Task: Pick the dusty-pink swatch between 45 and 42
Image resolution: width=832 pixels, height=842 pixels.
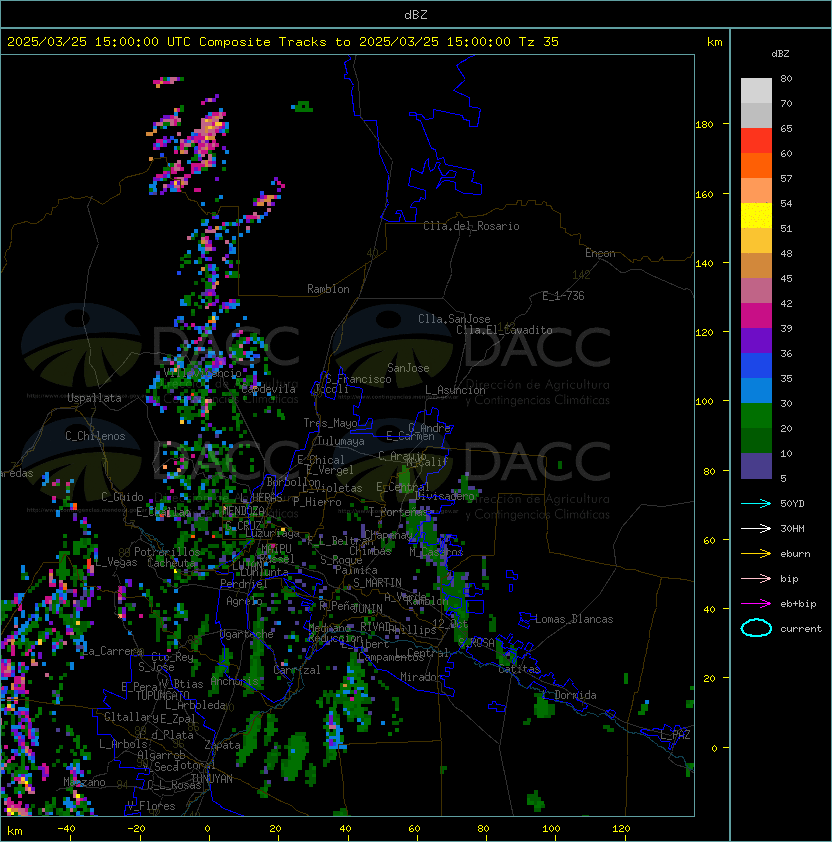Action: (x=756, y=291)
